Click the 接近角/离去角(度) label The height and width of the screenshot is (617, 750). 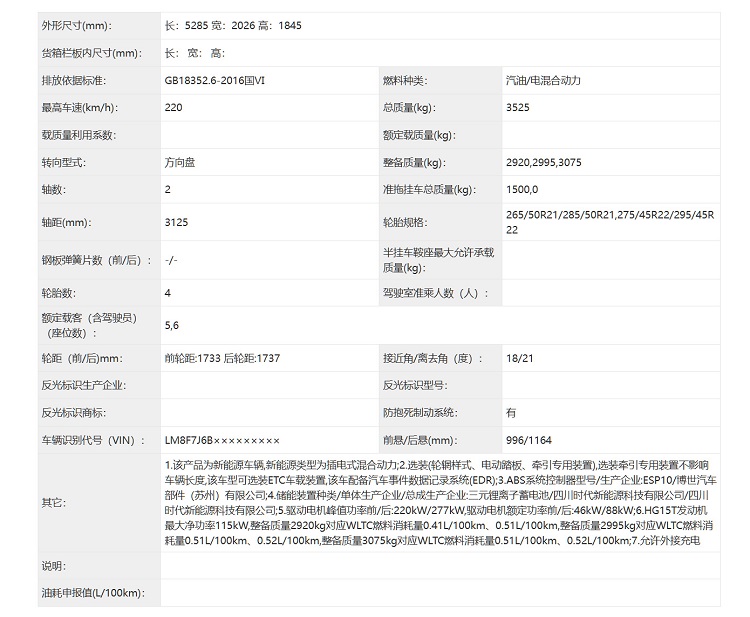(x=433, y=358)
